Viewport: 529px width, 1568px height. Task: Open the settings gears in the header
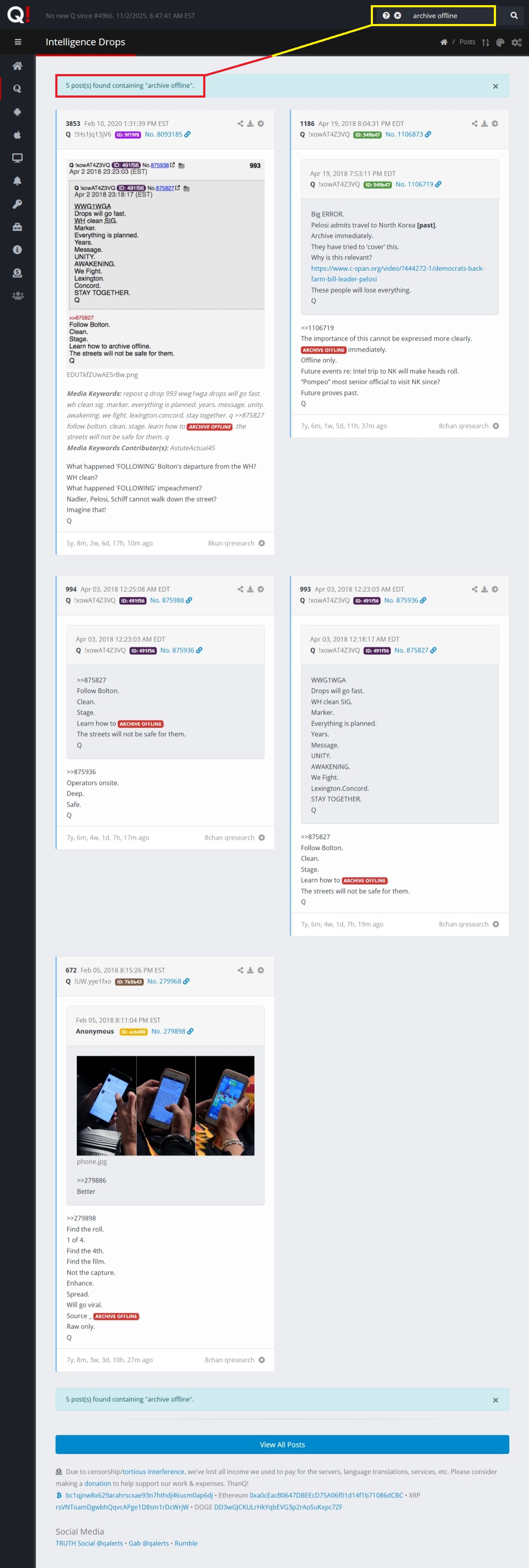tap(516, 42)
